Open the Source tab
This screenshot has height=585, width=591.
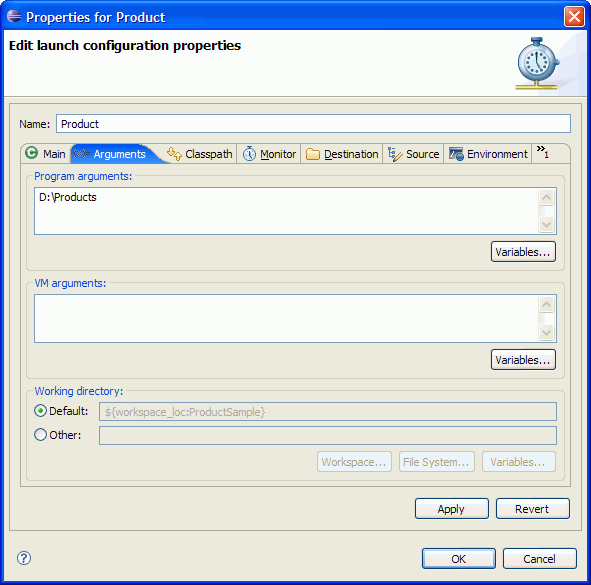(x=413, y=154)
